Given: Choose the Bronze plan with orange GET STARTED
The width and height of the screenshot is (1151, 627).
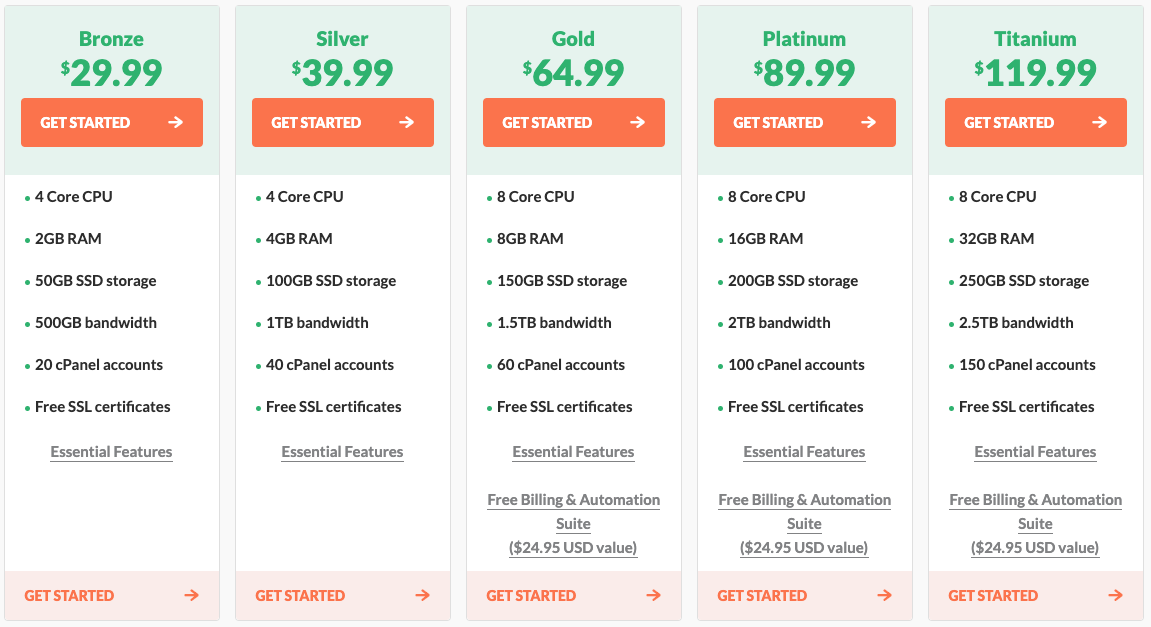Looking at the screenshot, I should pyautogui.click(x=112, y=123).
